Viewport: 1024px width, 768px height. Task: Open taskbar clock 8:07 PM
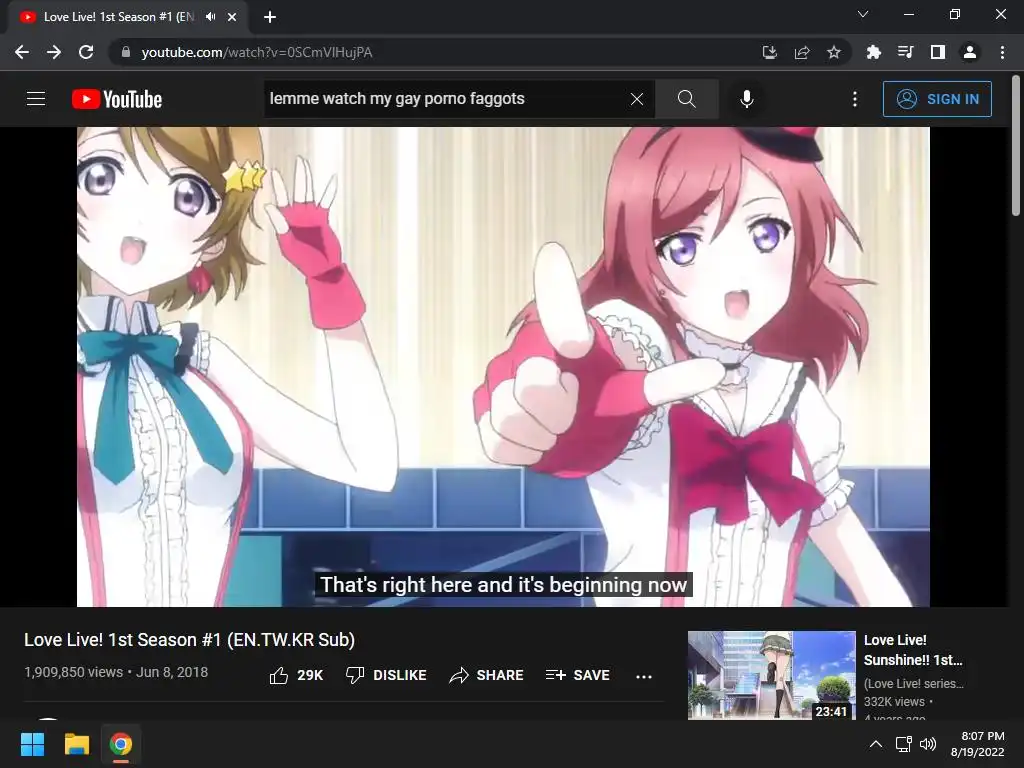[x=977, y=744]
